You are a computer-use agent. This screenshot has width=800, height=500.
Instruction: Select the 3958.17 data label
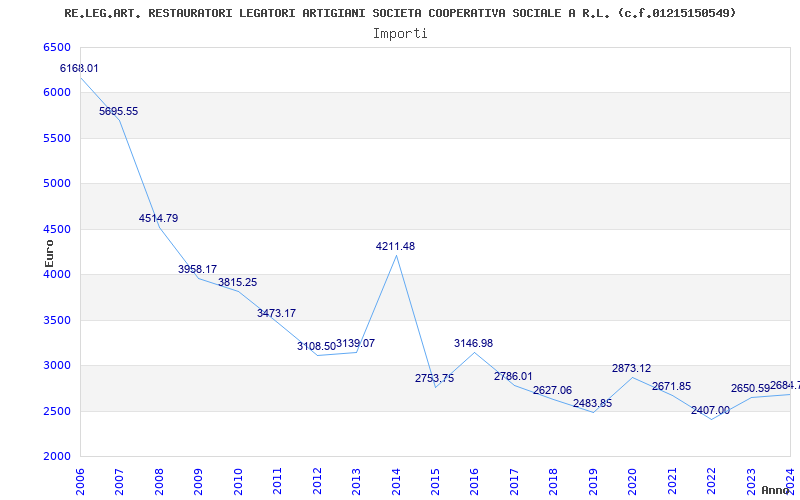pos(197,269)
